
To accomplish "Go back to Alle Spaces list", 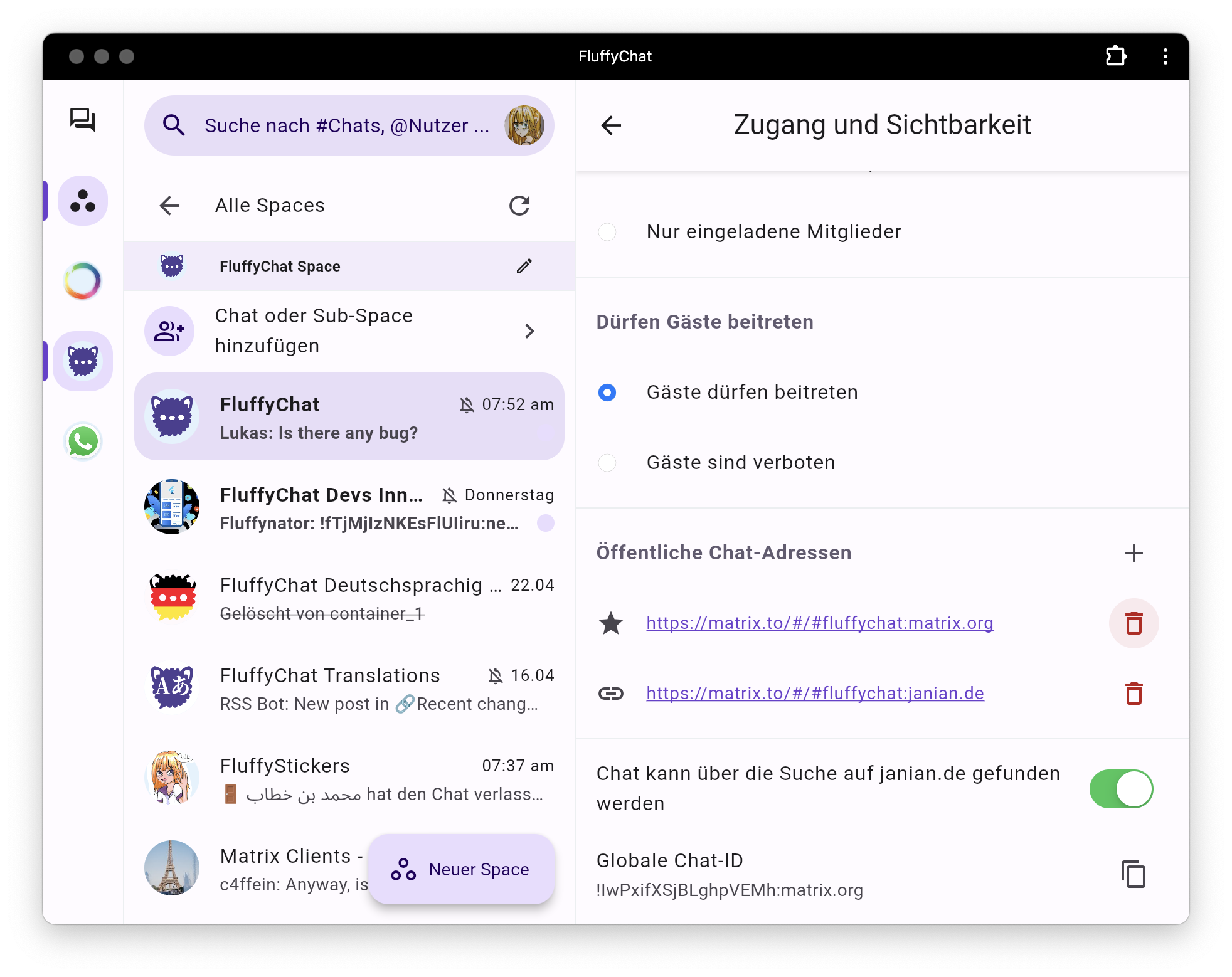I will 169,206.
